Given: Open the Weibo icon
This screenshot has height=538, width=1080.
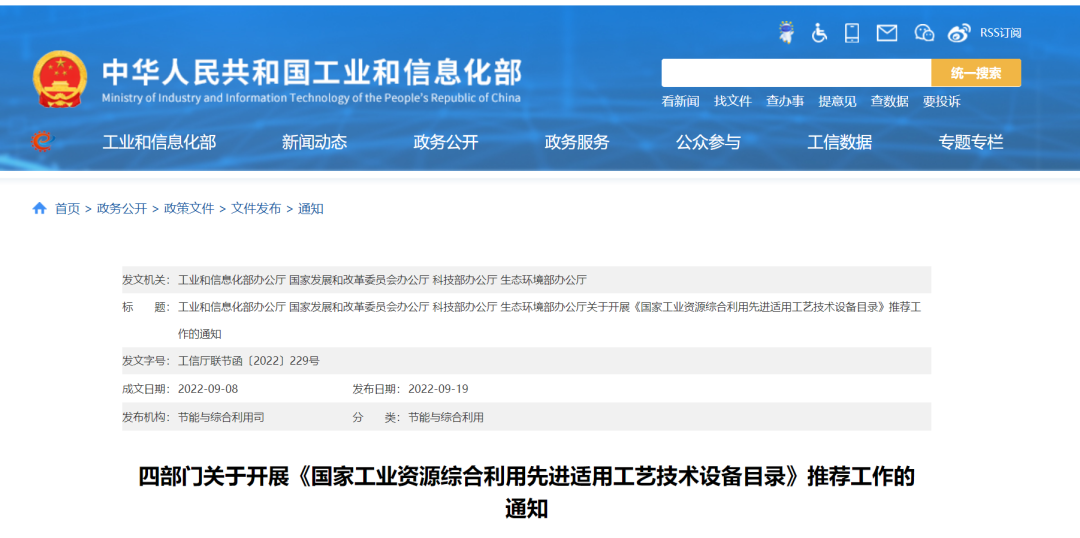Looking at the screenshot, I should coord(959,32).
